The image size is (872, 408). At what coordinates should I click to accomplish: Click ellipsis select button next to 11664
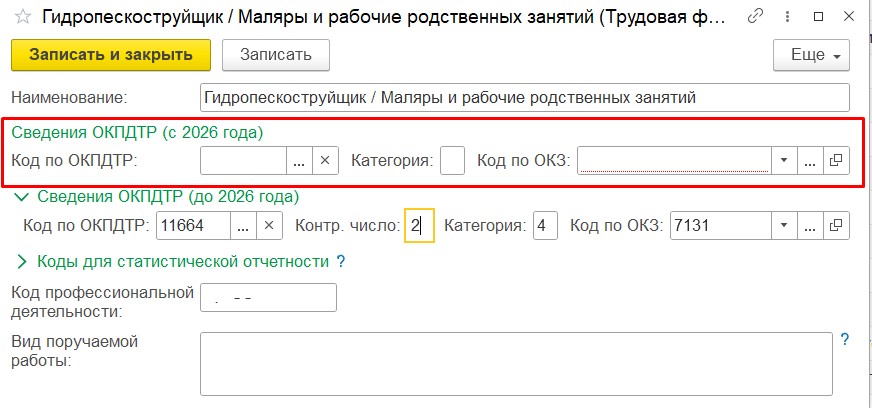coord(243,226)
